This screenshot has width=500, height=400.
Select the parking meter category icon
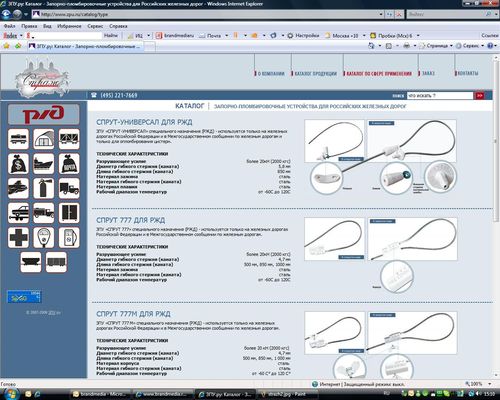coord(44,238)
